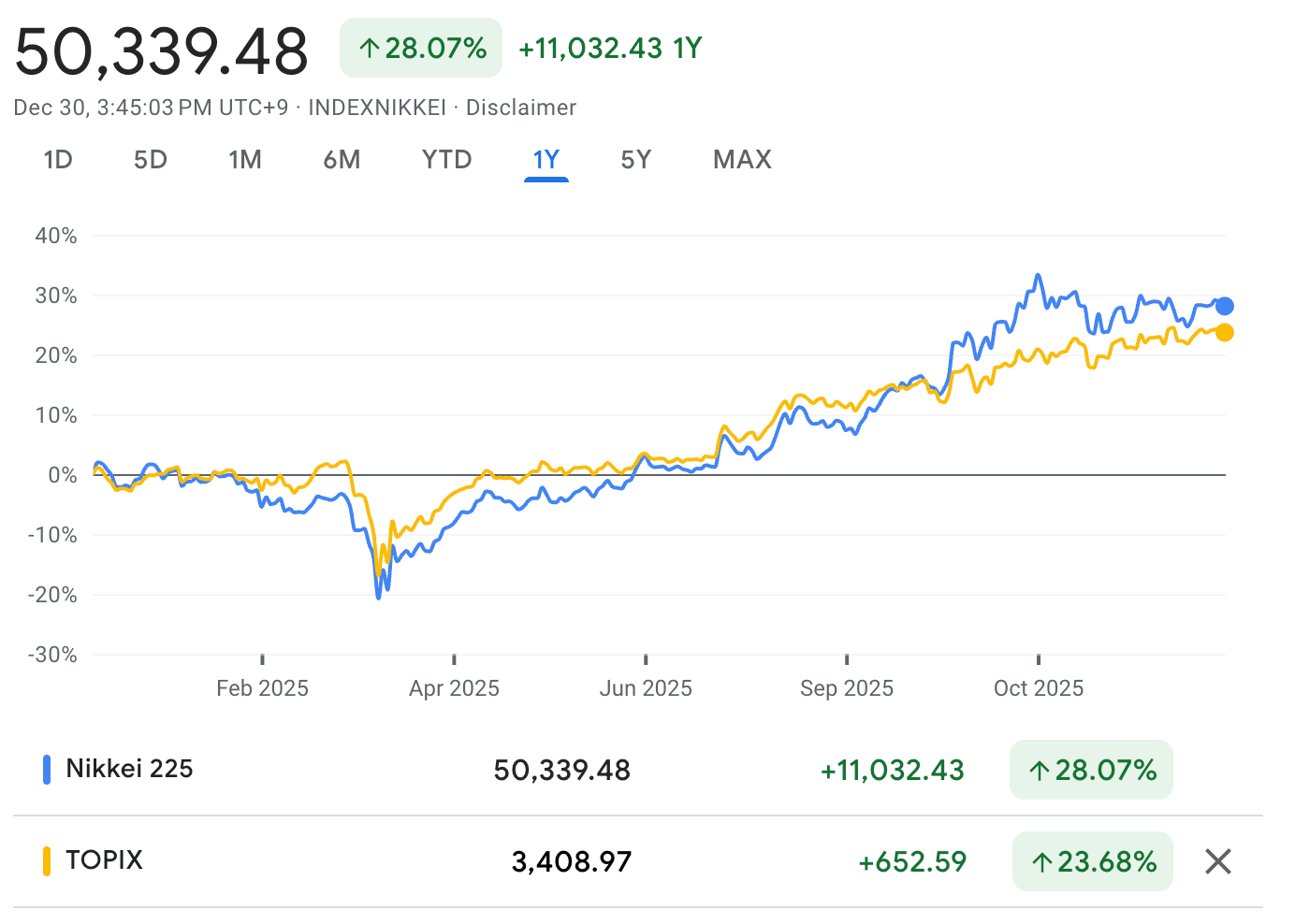Image resolution: width=1295 pixels, height=924 pixels.
Task: Click the green 28.07% header badge
Action: (x=421, y=48)
